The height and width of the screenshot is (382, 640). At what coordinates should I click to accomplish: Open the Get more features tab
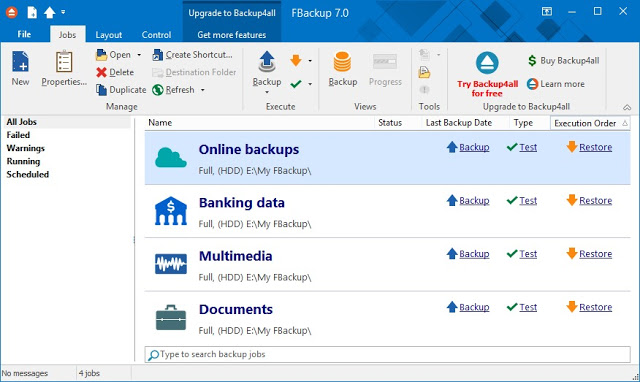tap(232, 35)
